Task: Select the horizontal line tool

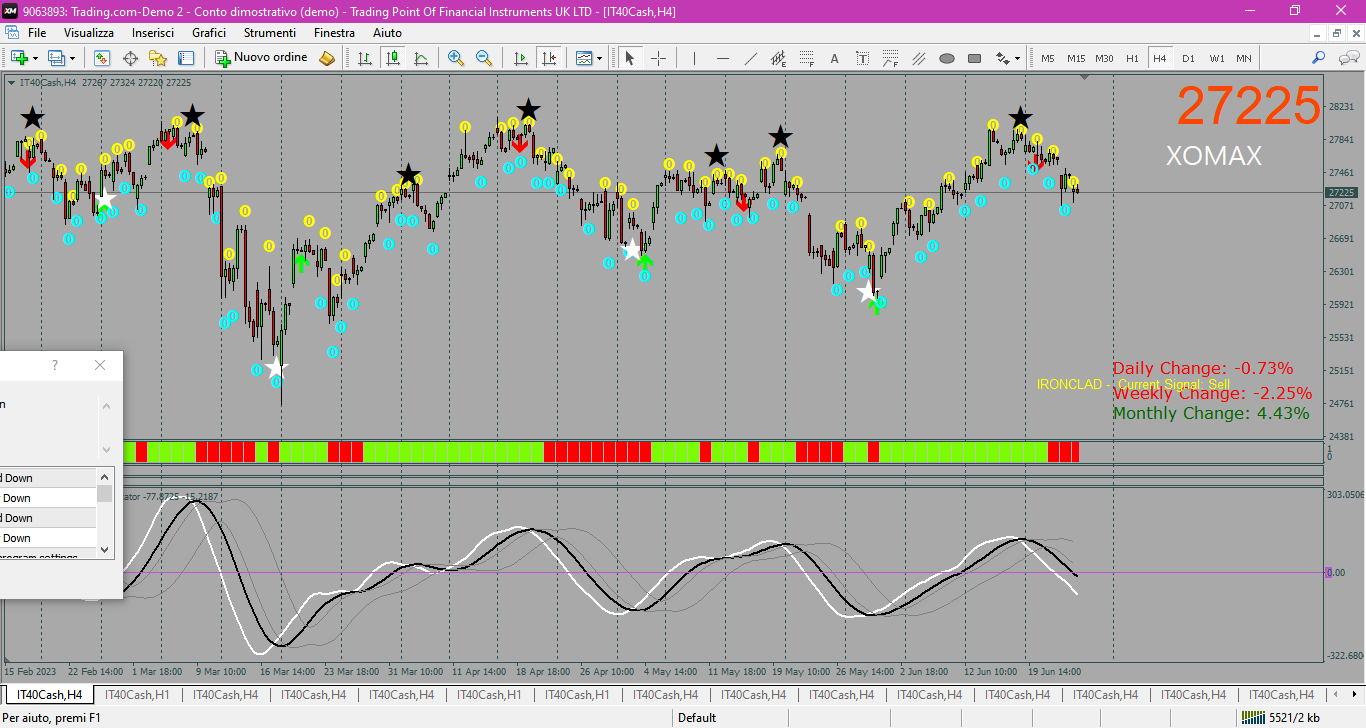Action: [722, 58]
